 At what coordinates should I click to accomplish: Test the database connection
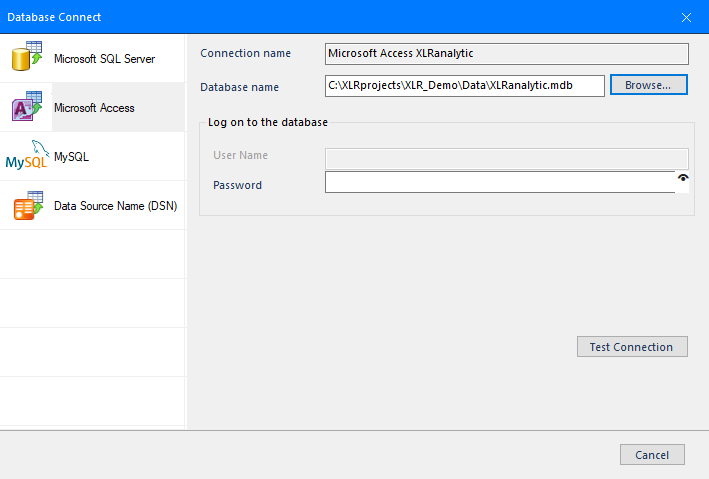coord(632,346)
